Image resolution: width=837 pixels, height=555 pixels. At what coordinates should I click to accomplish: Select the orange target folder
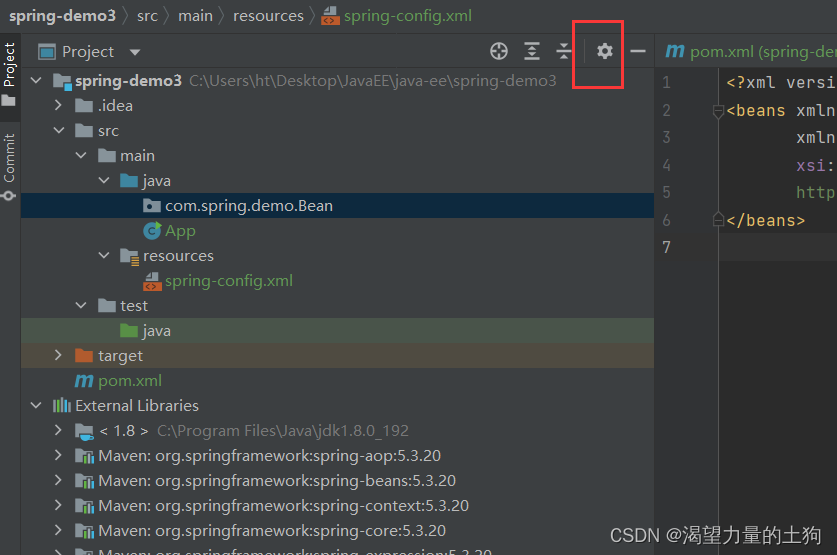click(x=337, y=355)
